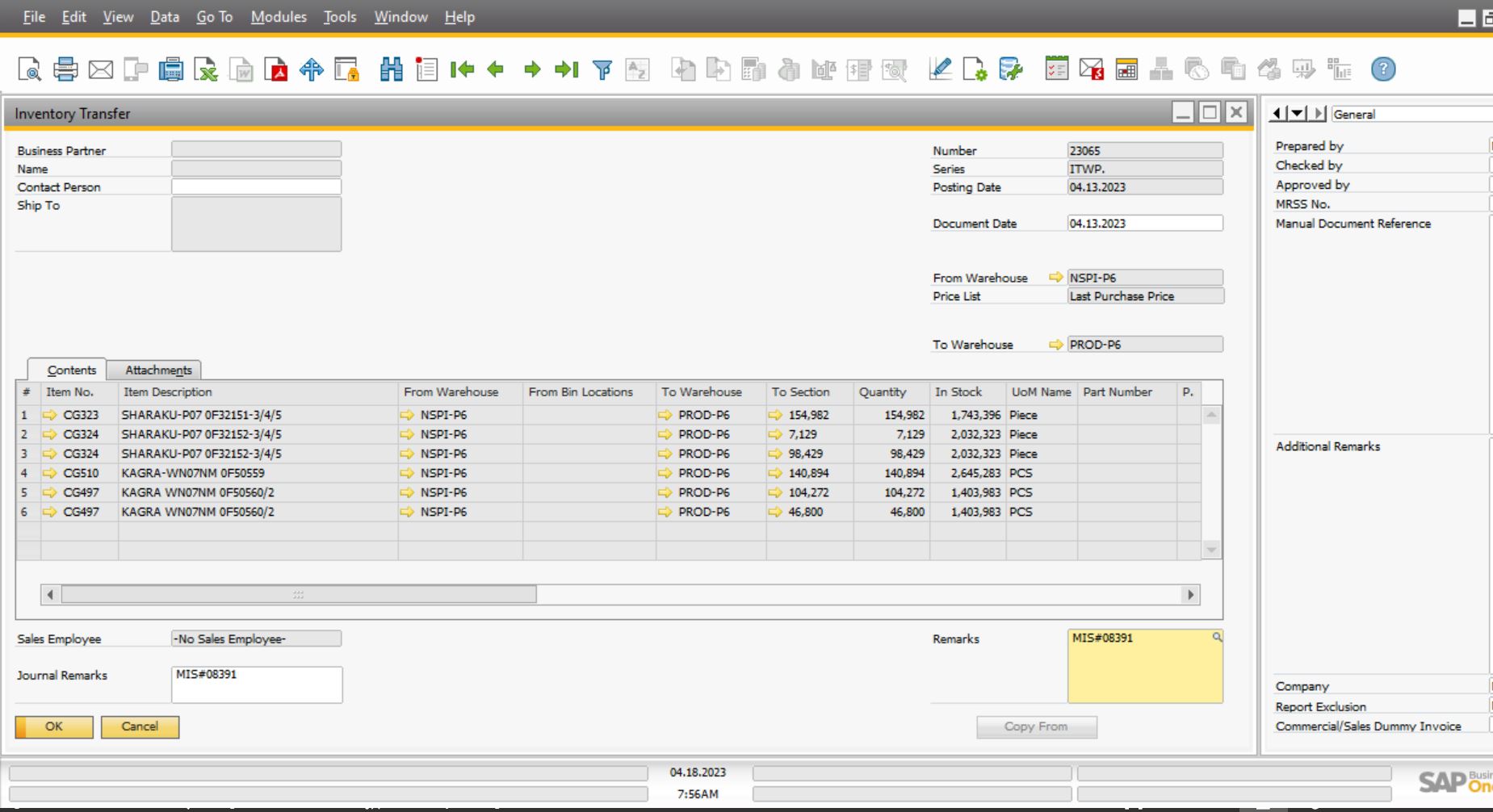Select description KAGRA-WN07NM 0F50559

pyautogui.click(x=193, y=473)
